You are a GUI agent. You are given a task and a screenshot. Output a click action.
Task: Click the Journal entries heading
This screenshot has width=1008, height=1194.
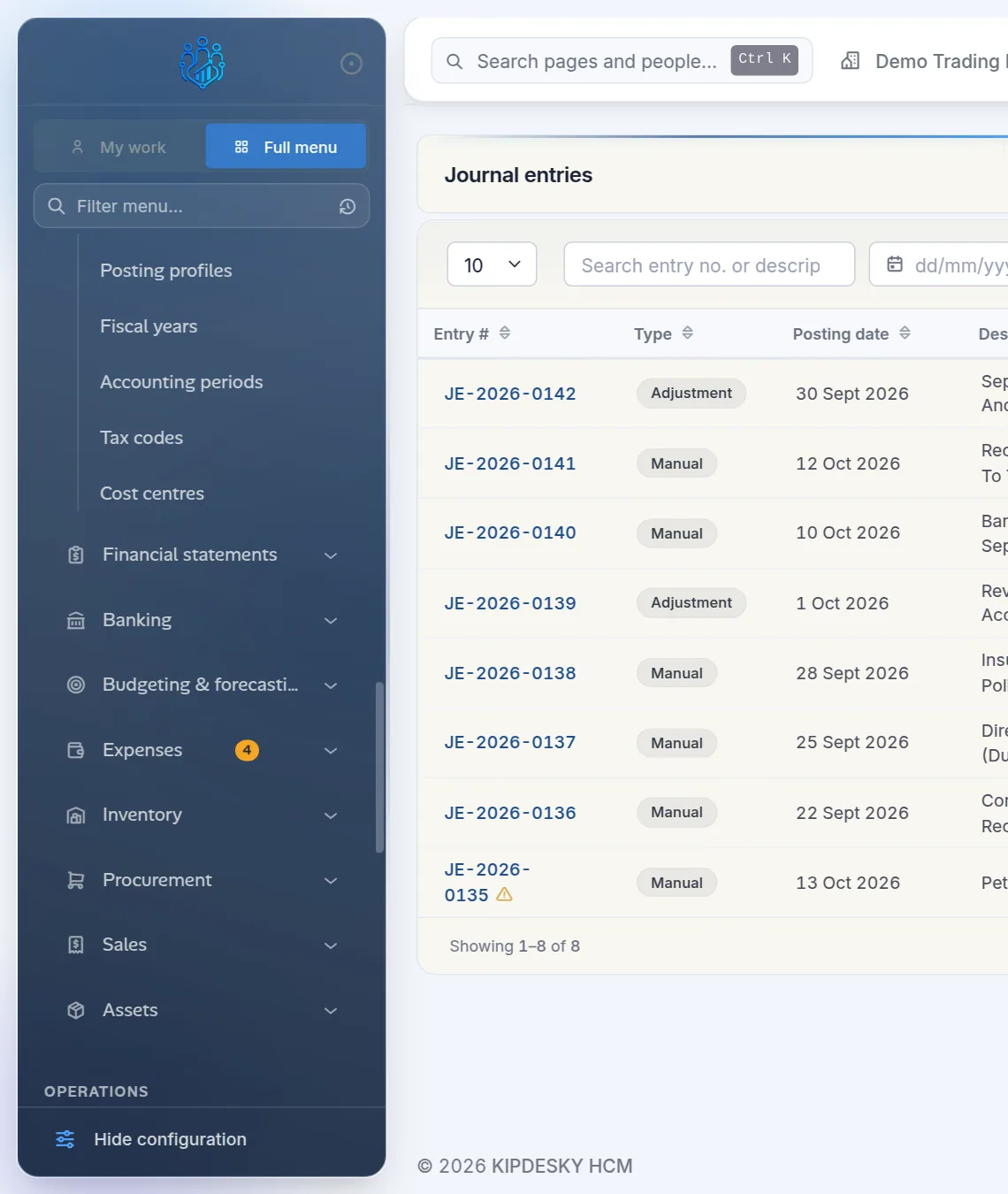(518, 175)
